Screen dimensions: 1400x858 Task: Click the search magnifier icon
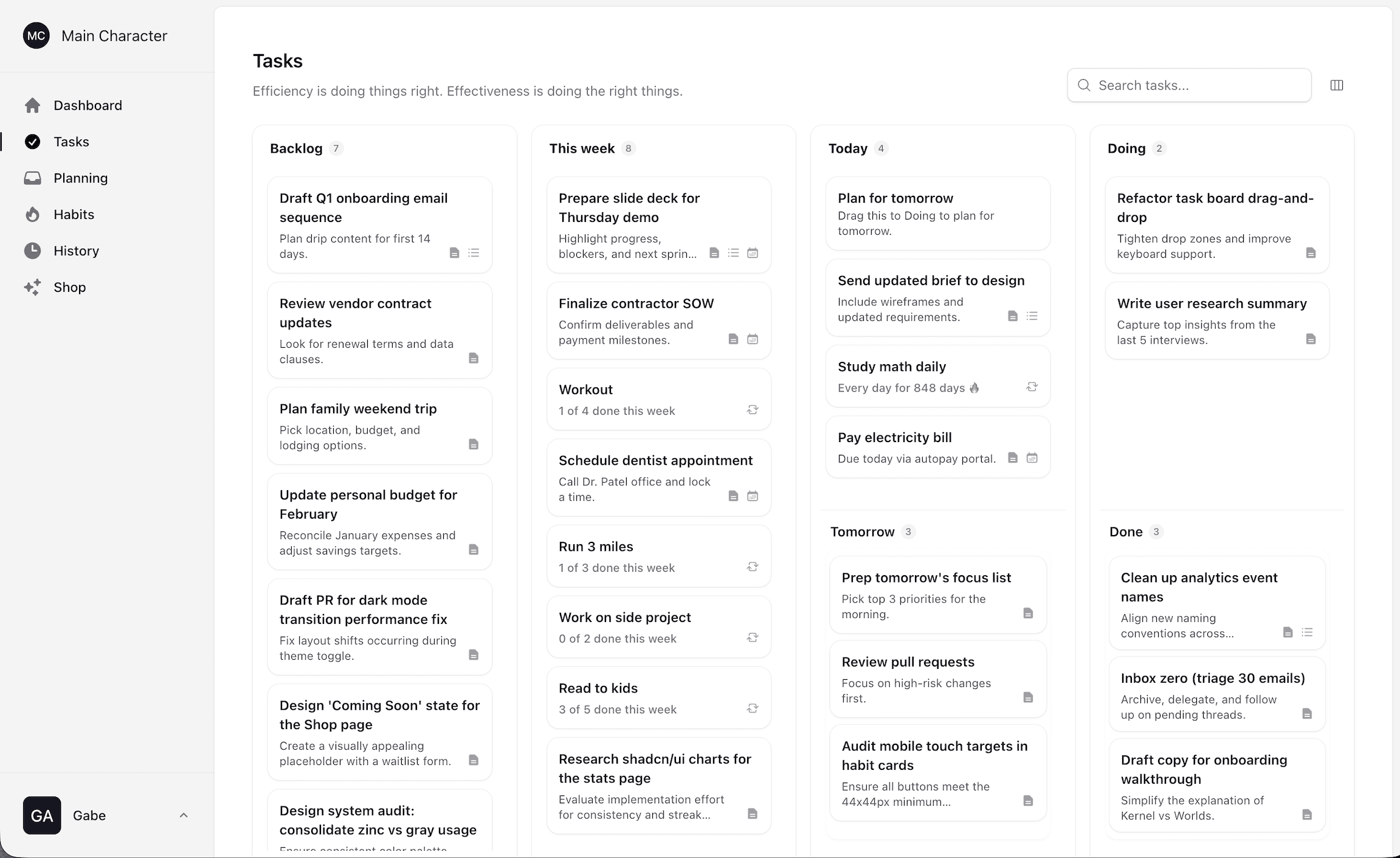(x=1084, y=85)
